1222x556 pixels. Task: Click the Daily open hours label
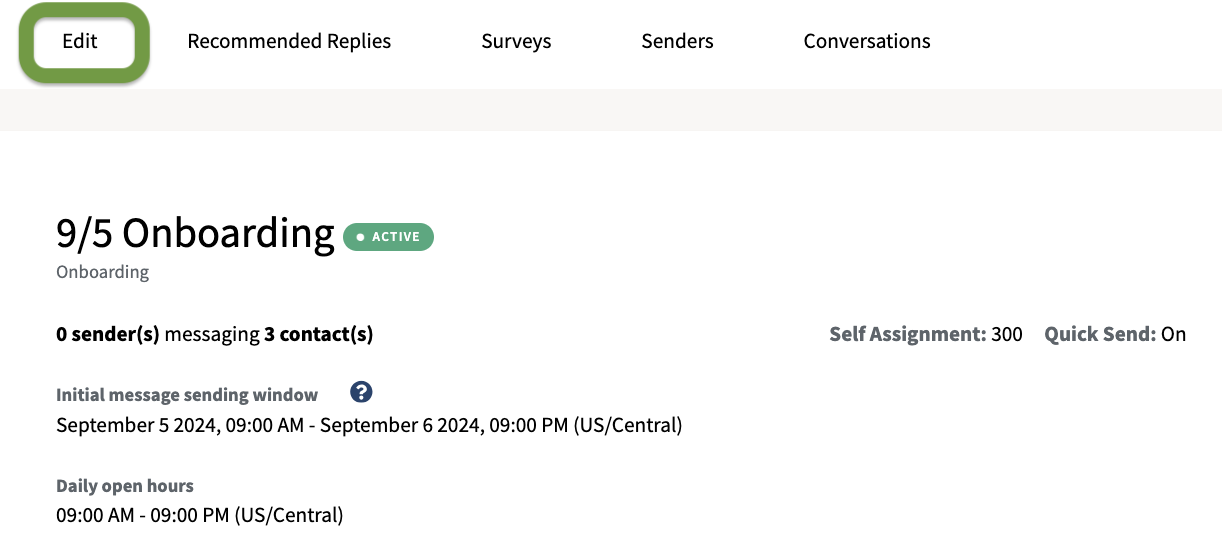(x=125, y=486)
